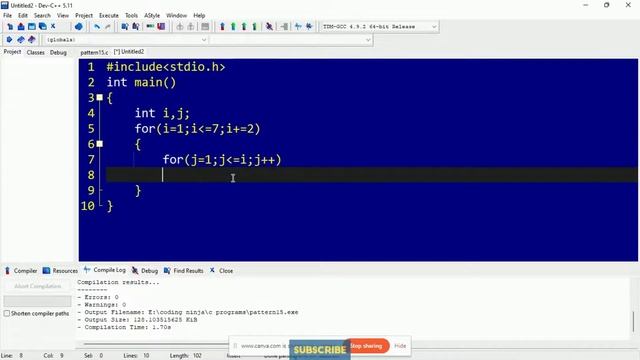The height and width of the screenshot is (360, 640).
Task: Click the Save file toolbar icon
Action: (31, 27)
